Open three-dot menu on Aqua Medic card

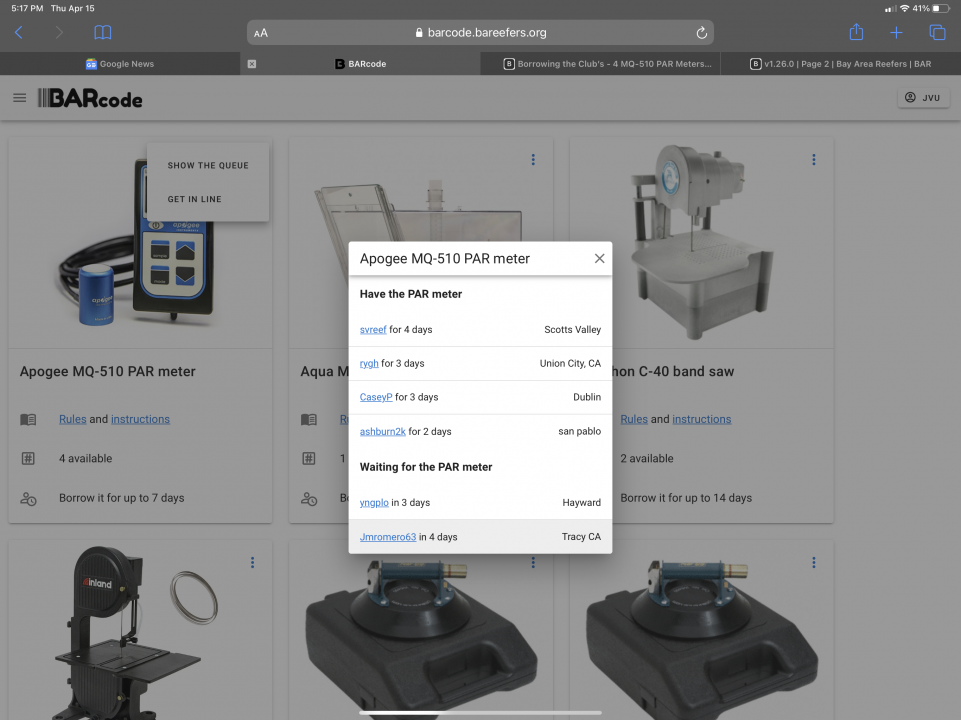pos(533,160)
